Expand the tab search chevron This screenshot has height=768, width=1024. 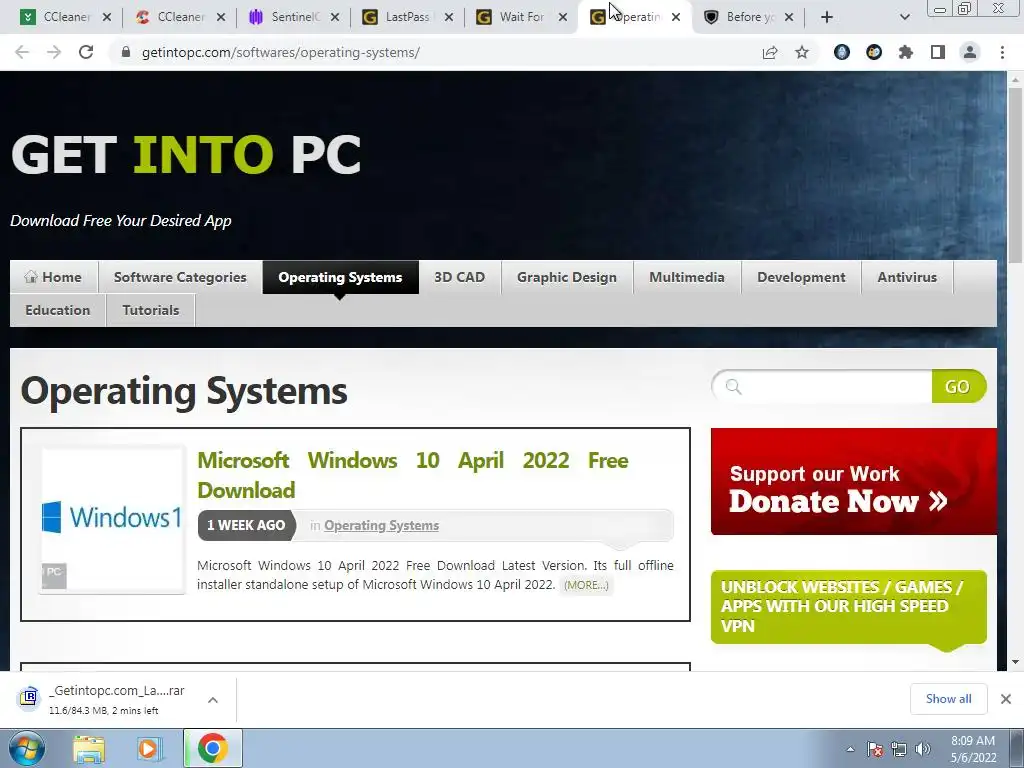[904, 17]
